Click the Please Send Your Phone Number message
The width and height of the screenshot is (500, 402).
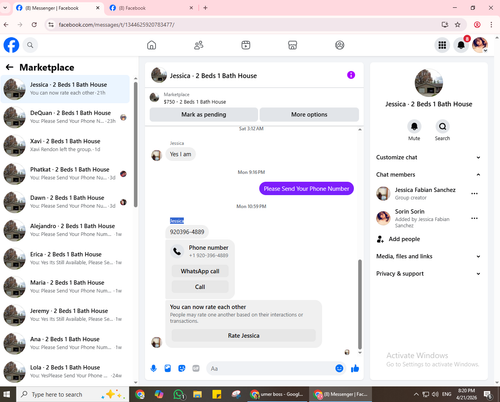click(306, 189)
